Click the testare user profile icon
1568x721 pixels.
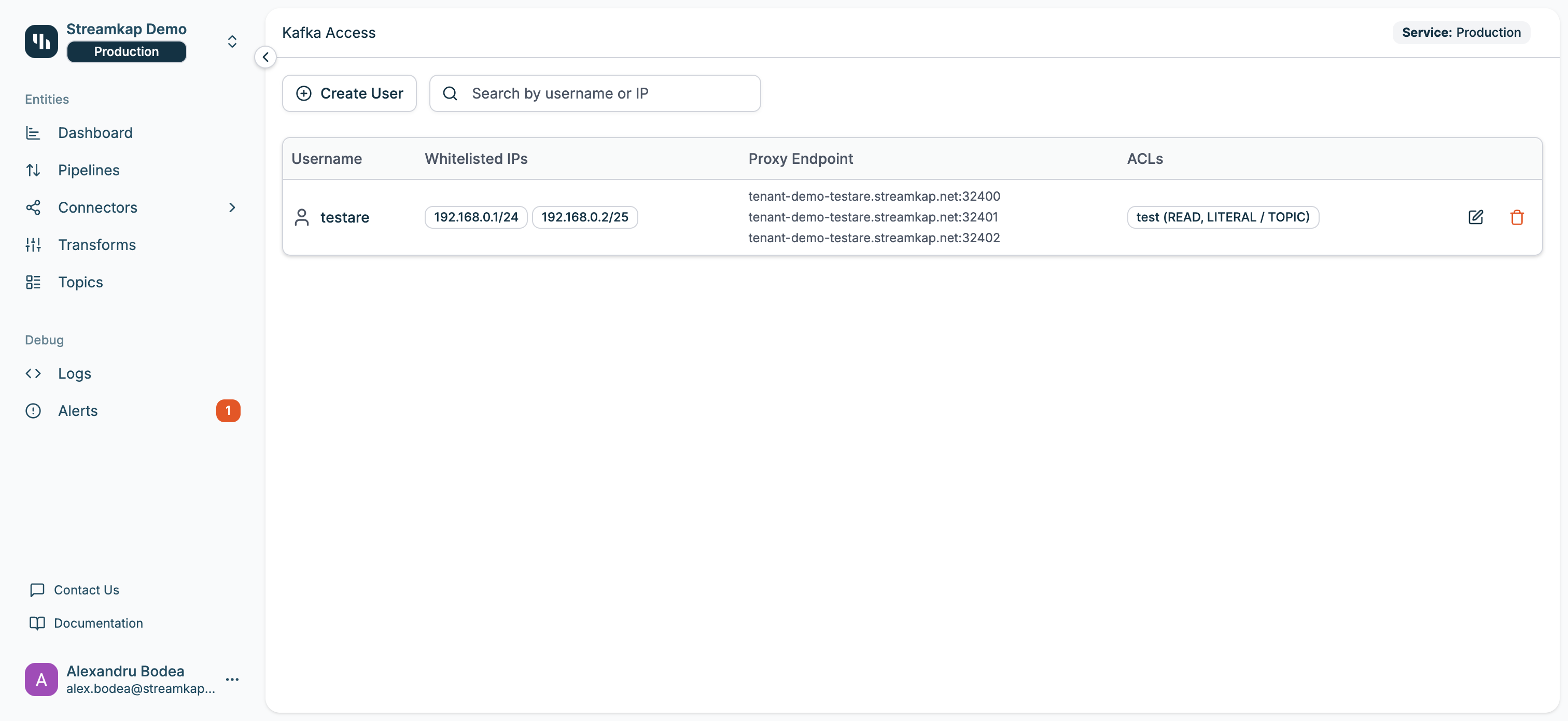[302, 217]
